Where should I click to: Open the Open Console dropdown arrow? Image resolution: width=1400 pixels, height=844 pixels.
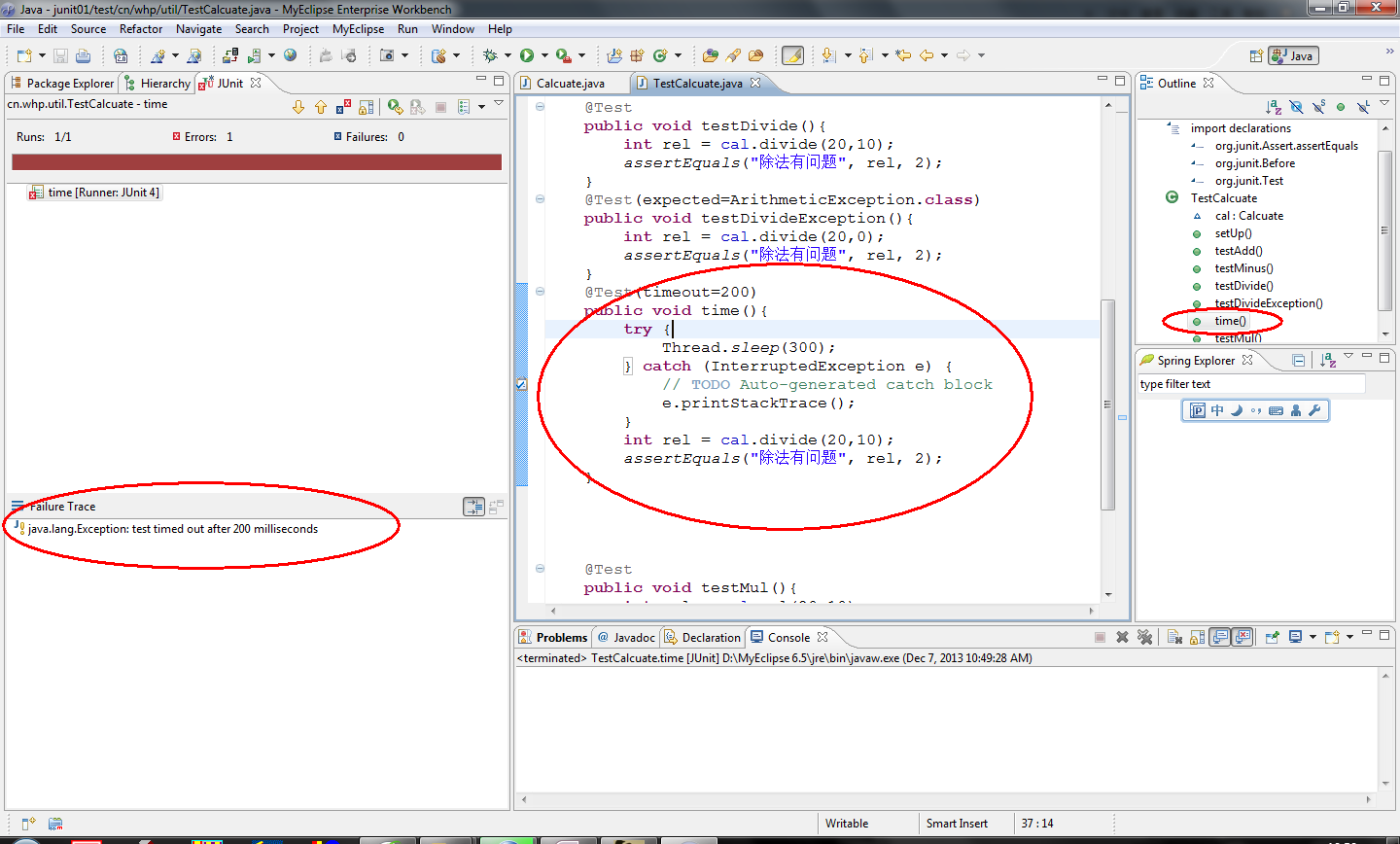tap(1349, 638)
